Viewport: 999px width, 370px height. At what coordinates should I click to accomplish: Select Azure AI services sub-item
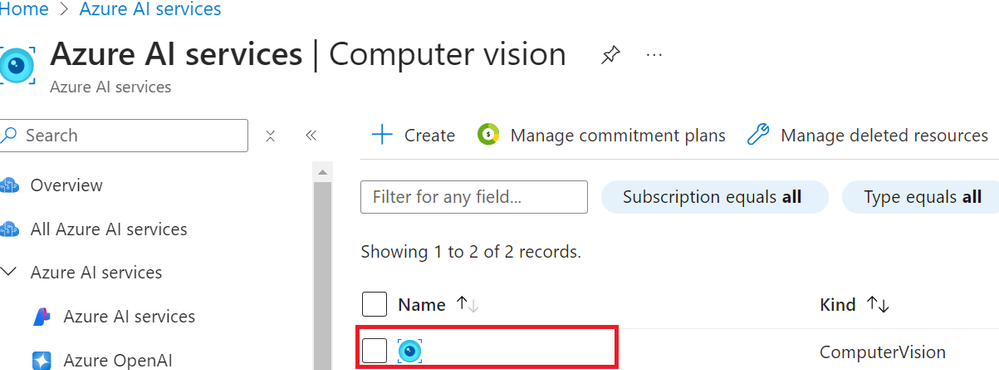click(129, 317)
